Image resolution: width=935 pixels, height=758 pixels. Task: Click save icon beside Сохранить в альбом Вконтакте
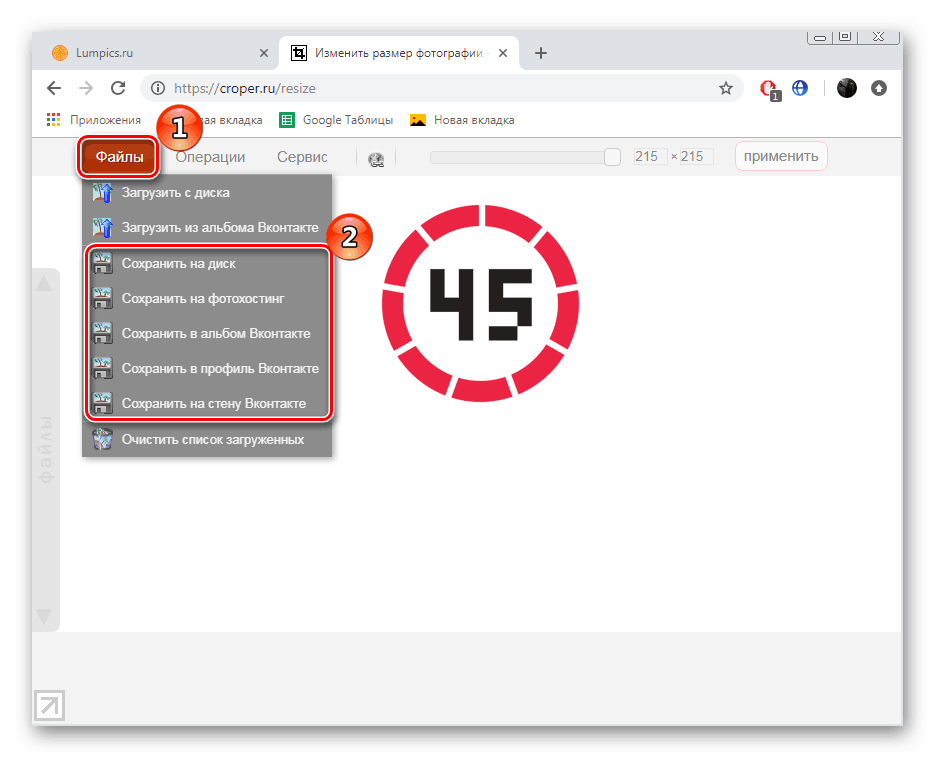[103, 333]
